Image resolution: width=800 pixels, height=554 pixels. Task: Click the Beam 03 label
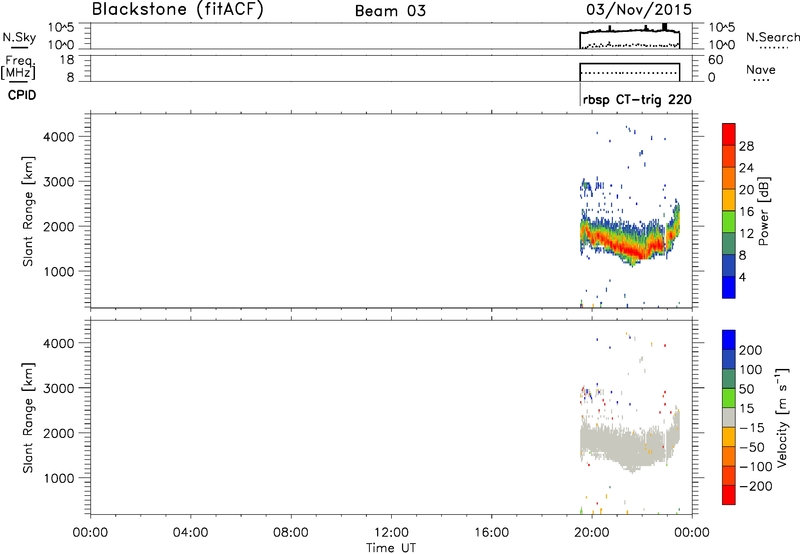coord(390,11)
